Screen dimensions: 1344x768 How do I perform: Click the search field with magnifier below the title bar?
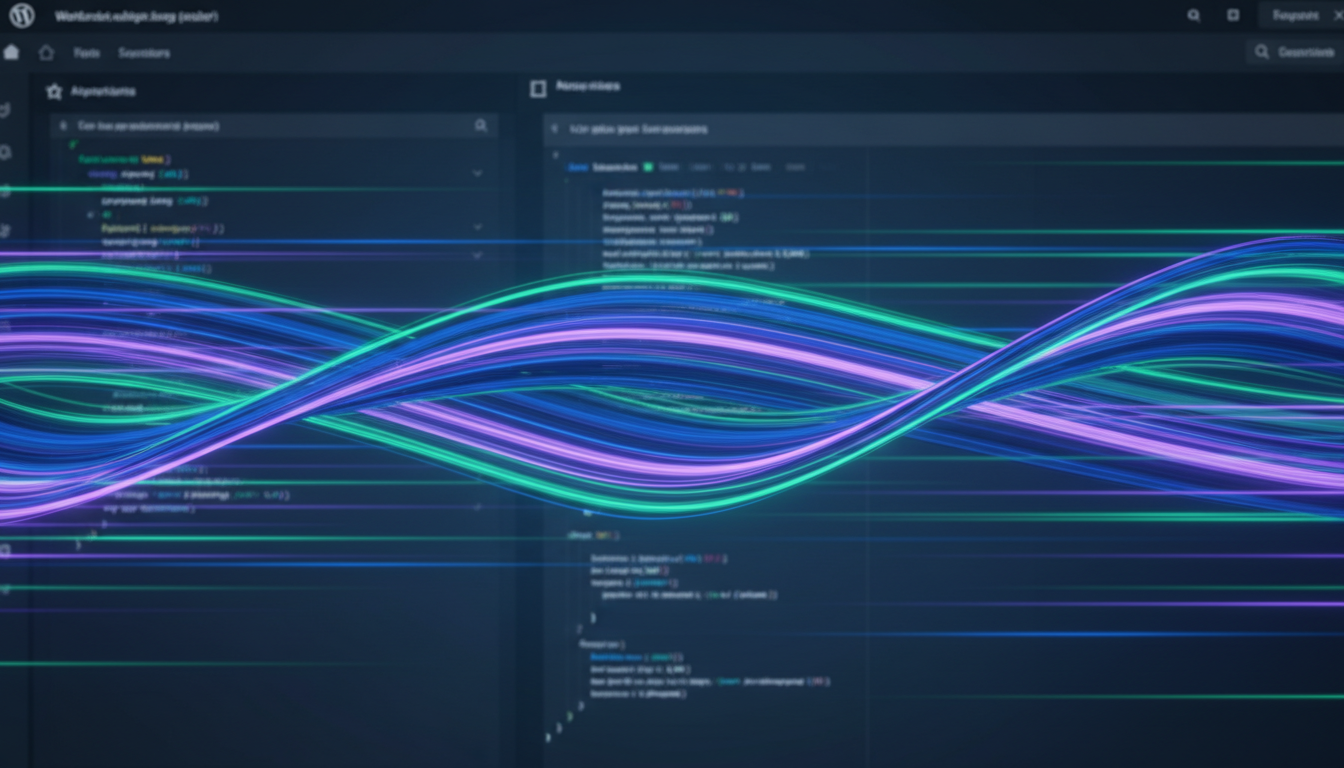[1294, 52]
